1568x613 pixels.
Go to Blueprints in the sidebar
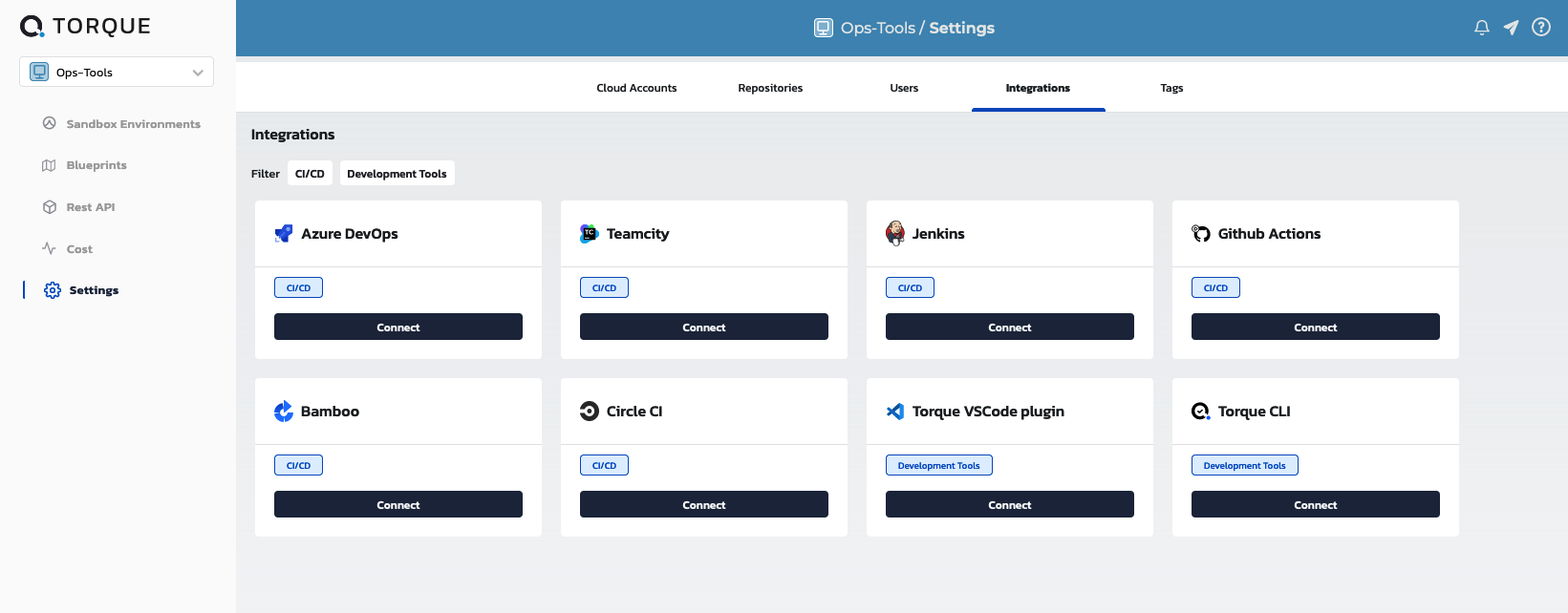(97, 165)
